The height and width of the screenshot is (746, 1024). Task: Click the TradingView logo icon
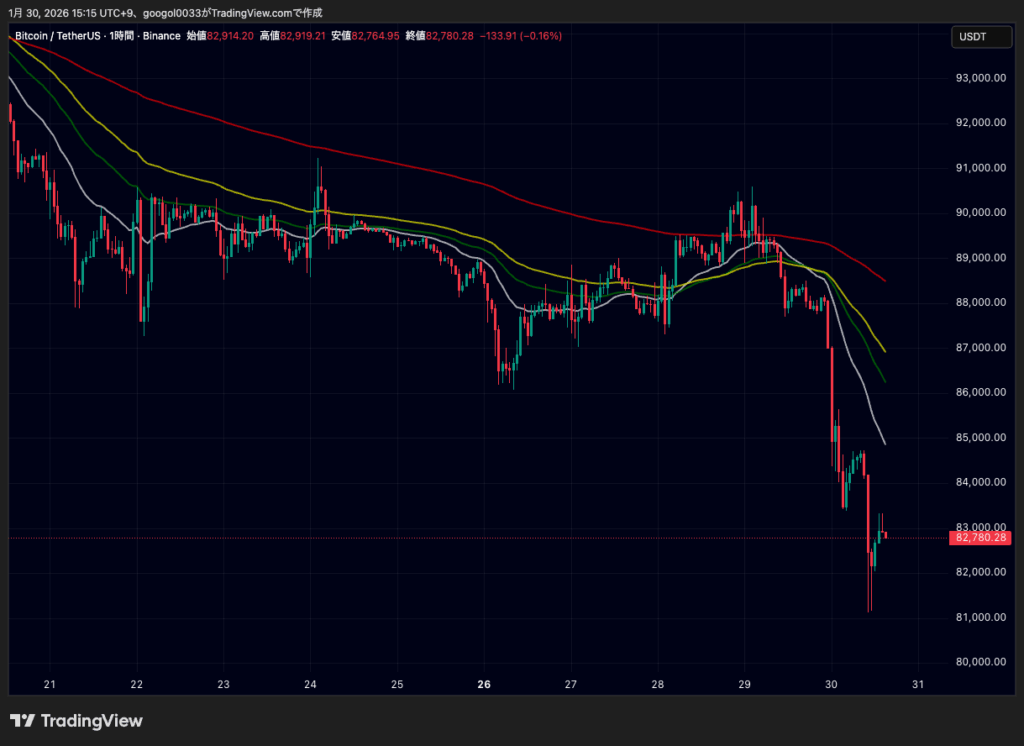[x=22, y=721]
